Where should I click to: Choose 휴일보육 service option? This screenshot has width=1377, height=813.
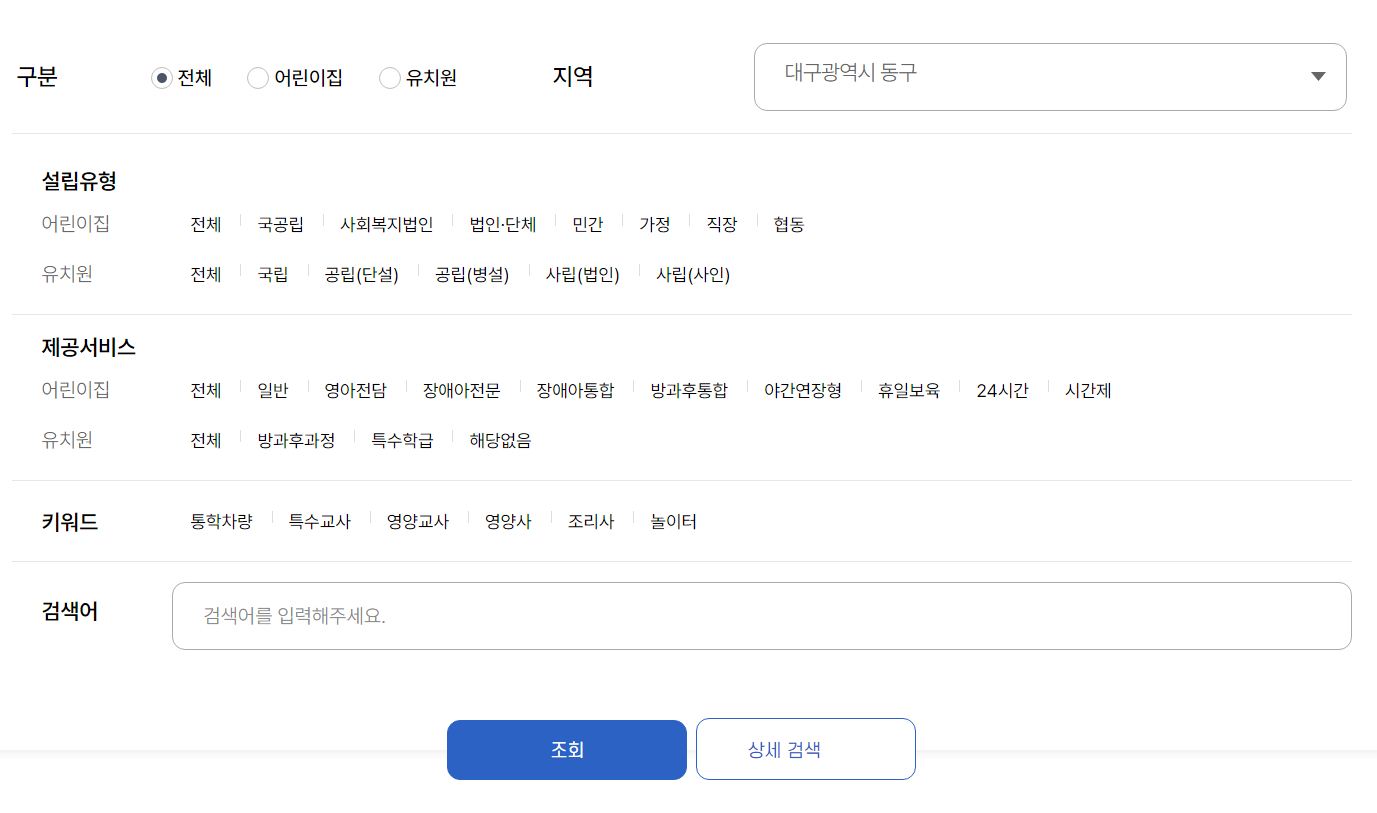tap(909, 390)
